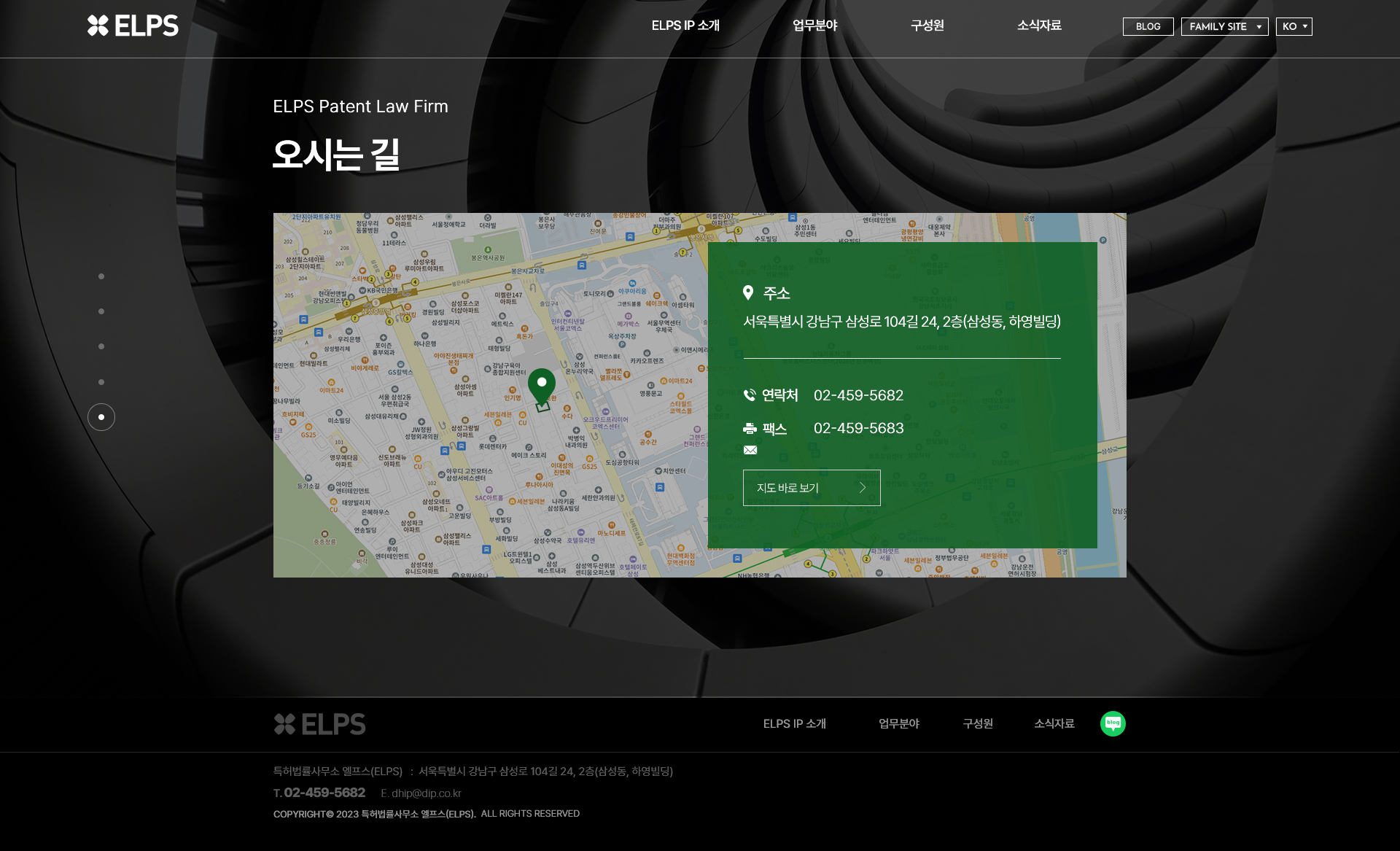The image size is (1400, 851).
Task: Open the KO language dropdown
Action: pyautogui.click(x=1294, y=26)
